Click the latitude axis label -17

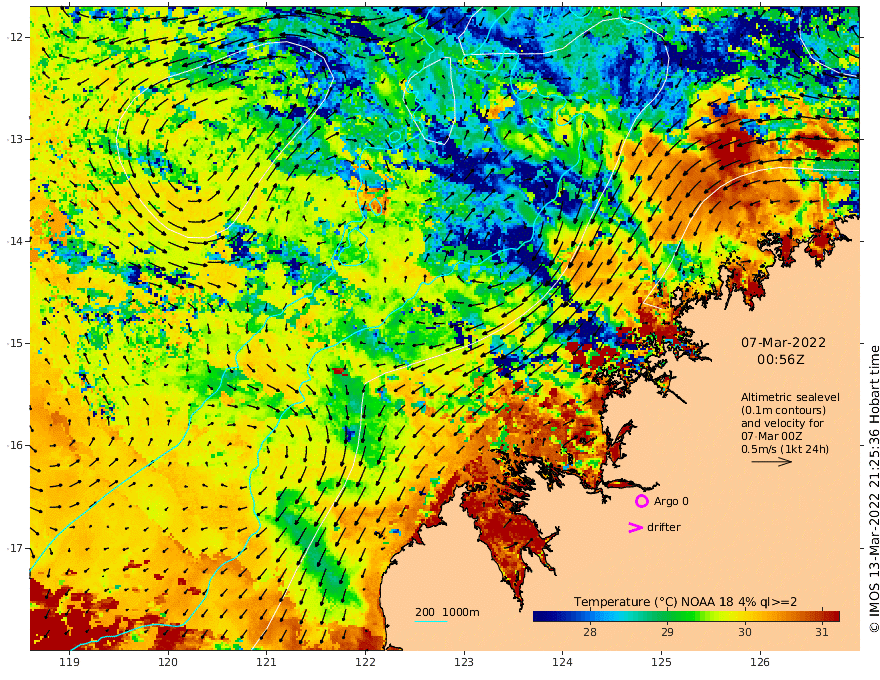[16, 548]
